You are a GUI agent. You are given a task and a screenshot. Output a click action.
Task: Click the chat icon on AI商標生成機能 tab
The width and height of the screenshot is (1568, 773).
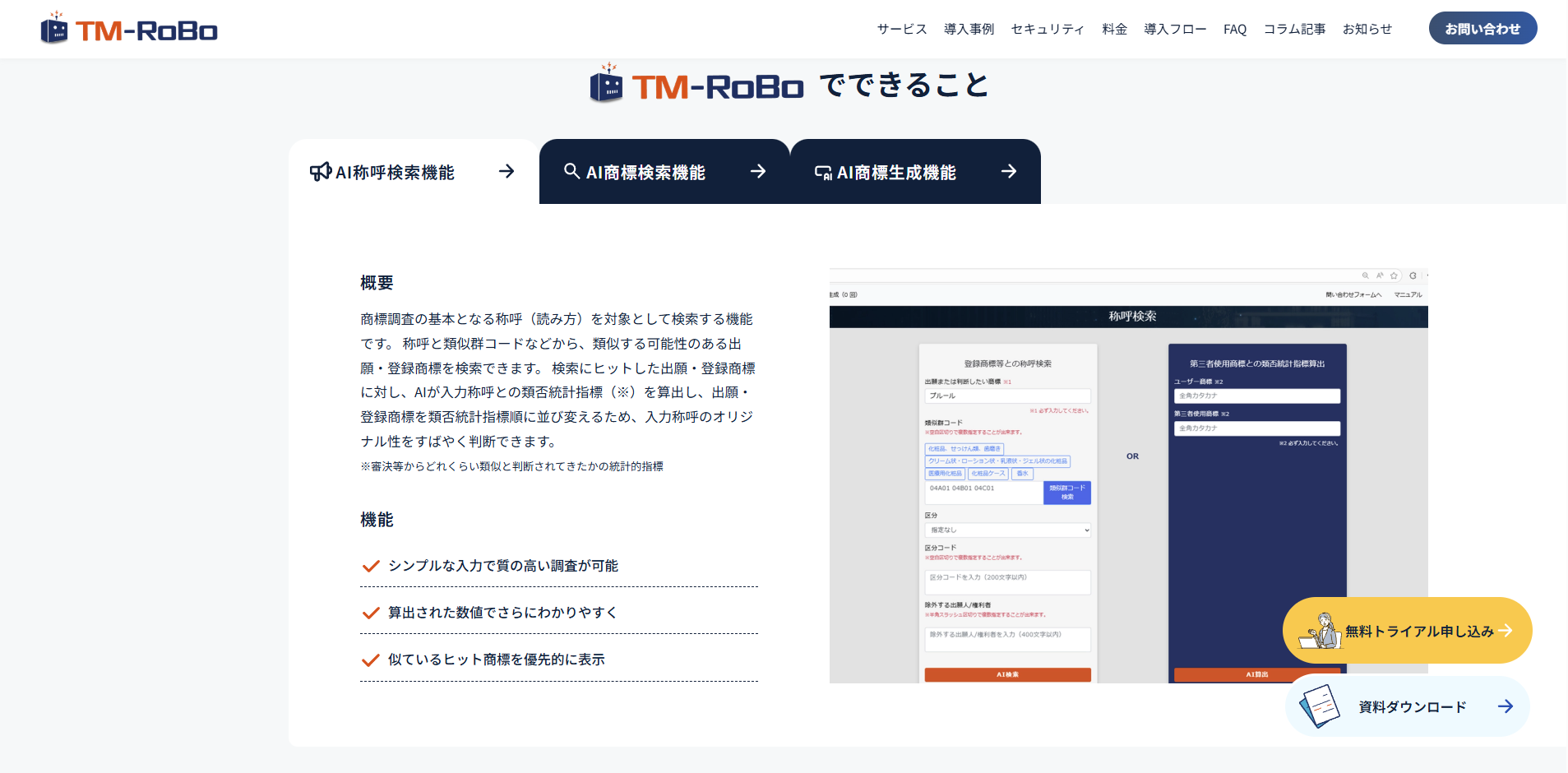822,172
